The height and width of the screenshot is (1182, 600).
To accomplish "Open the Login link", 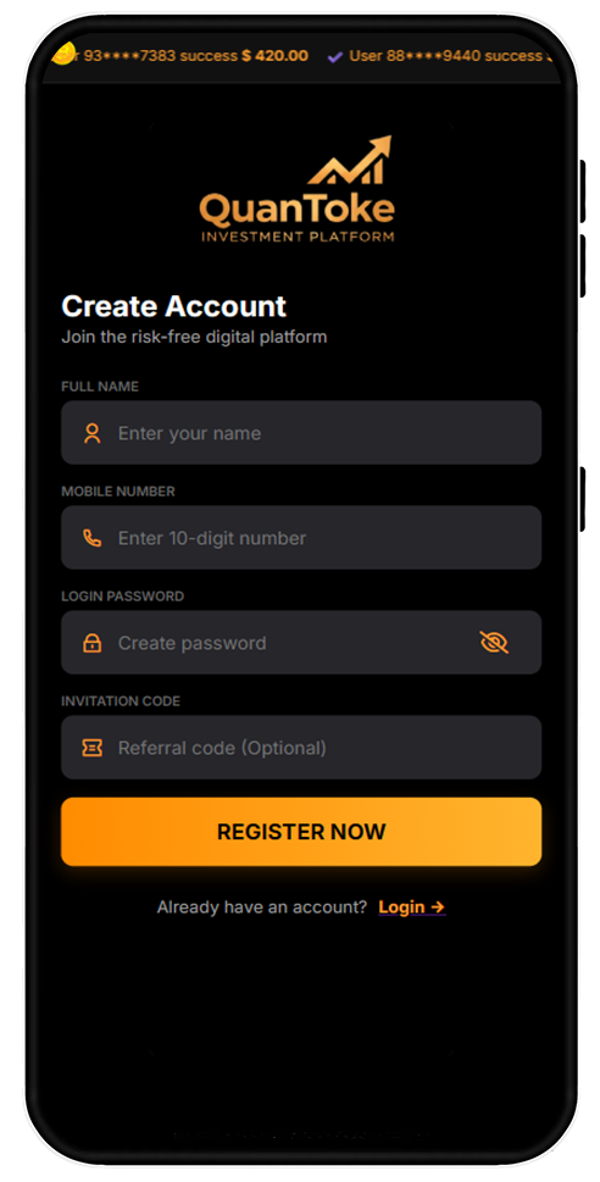I will click(411, 907).
